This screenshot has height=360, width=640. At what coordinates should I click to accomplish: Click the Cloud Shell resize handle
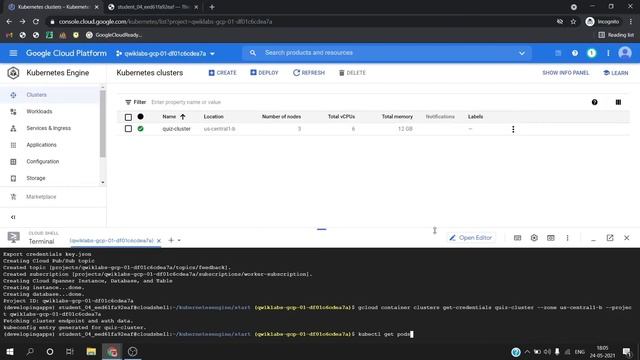coord(322,229)
